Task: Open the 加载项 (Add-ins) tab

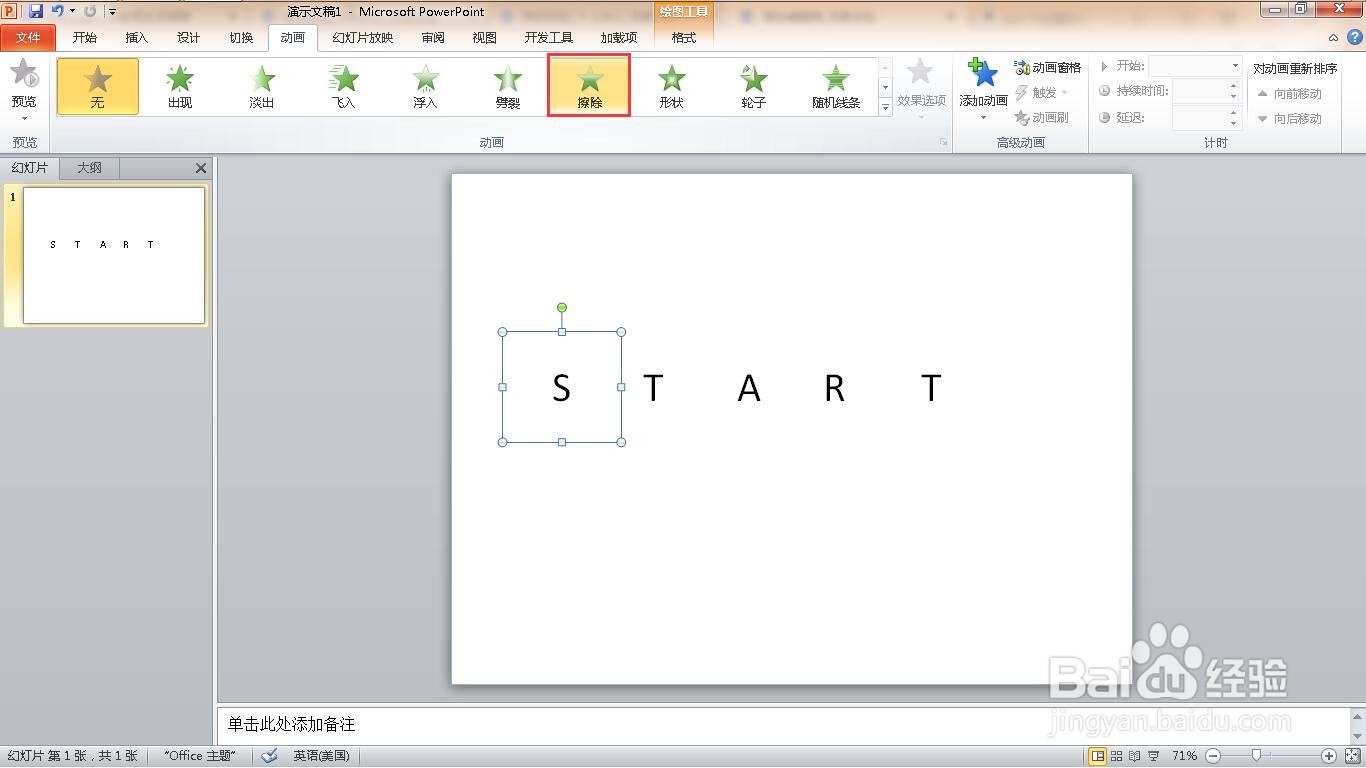Action: click(619, 38)
